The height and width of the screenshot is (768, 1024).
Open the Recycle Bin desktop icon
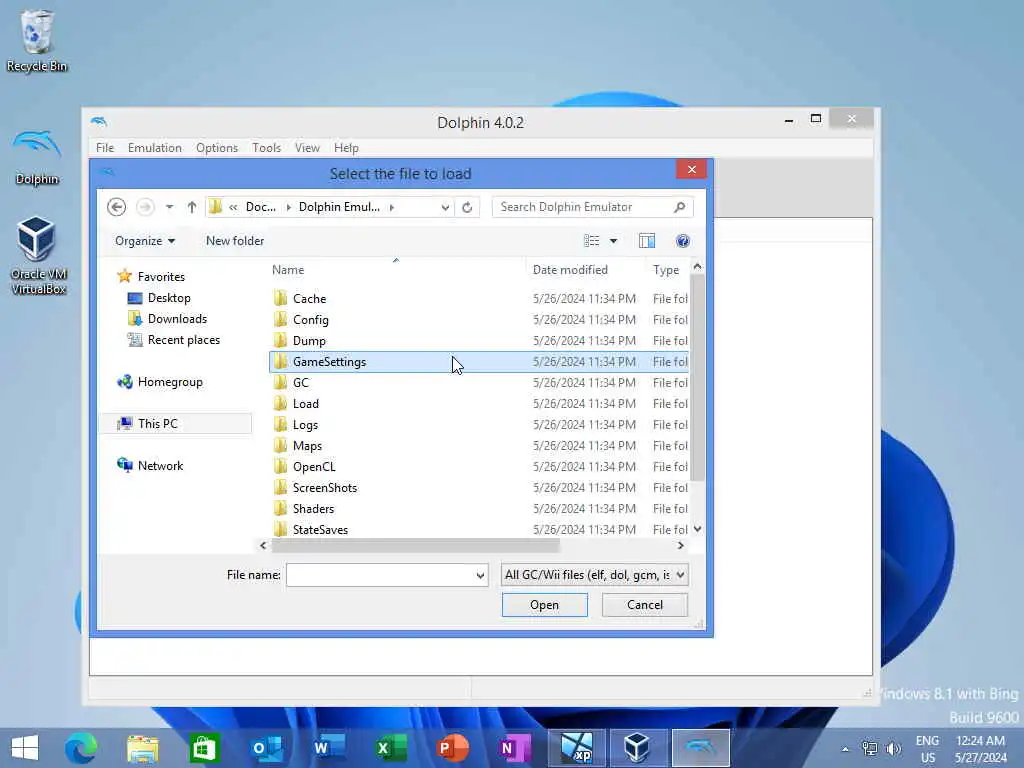pos(37,40)
